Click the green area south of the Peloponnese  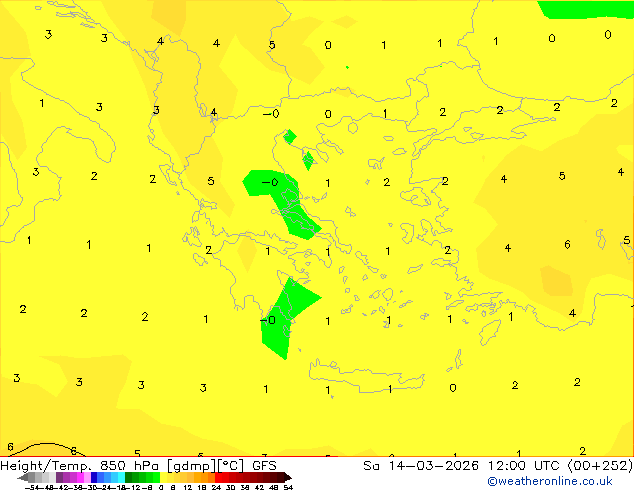pos(285,319)
